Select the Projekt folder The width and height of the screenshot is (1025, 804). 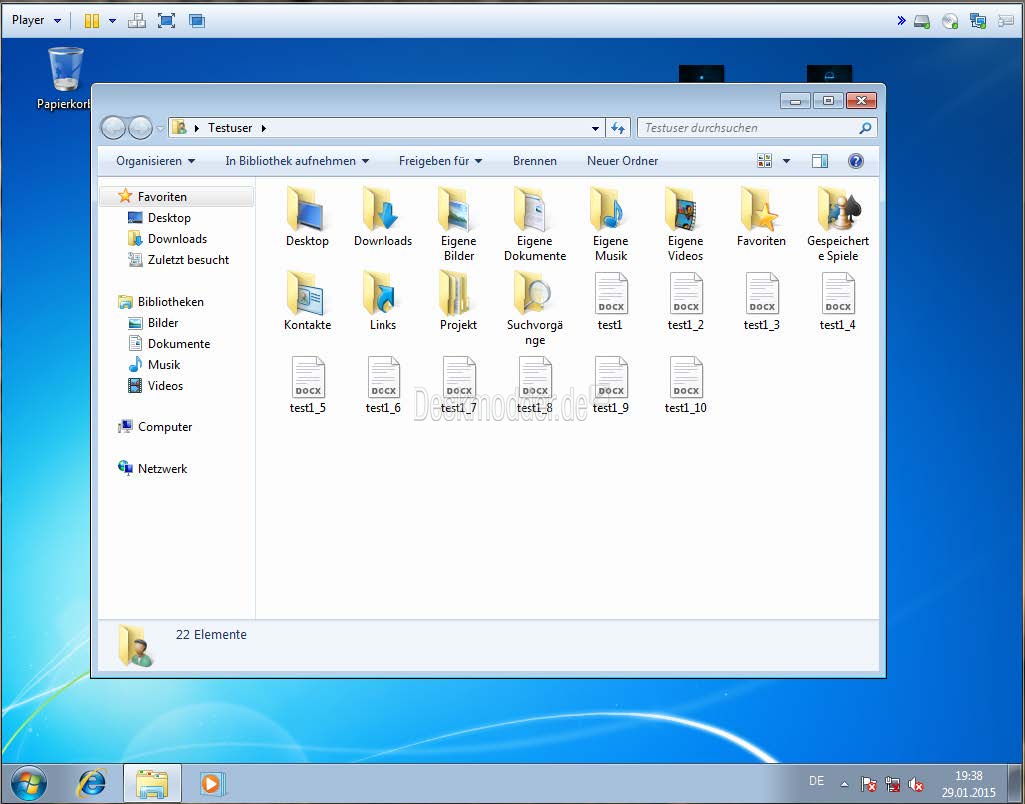click(x=459, y=301)
